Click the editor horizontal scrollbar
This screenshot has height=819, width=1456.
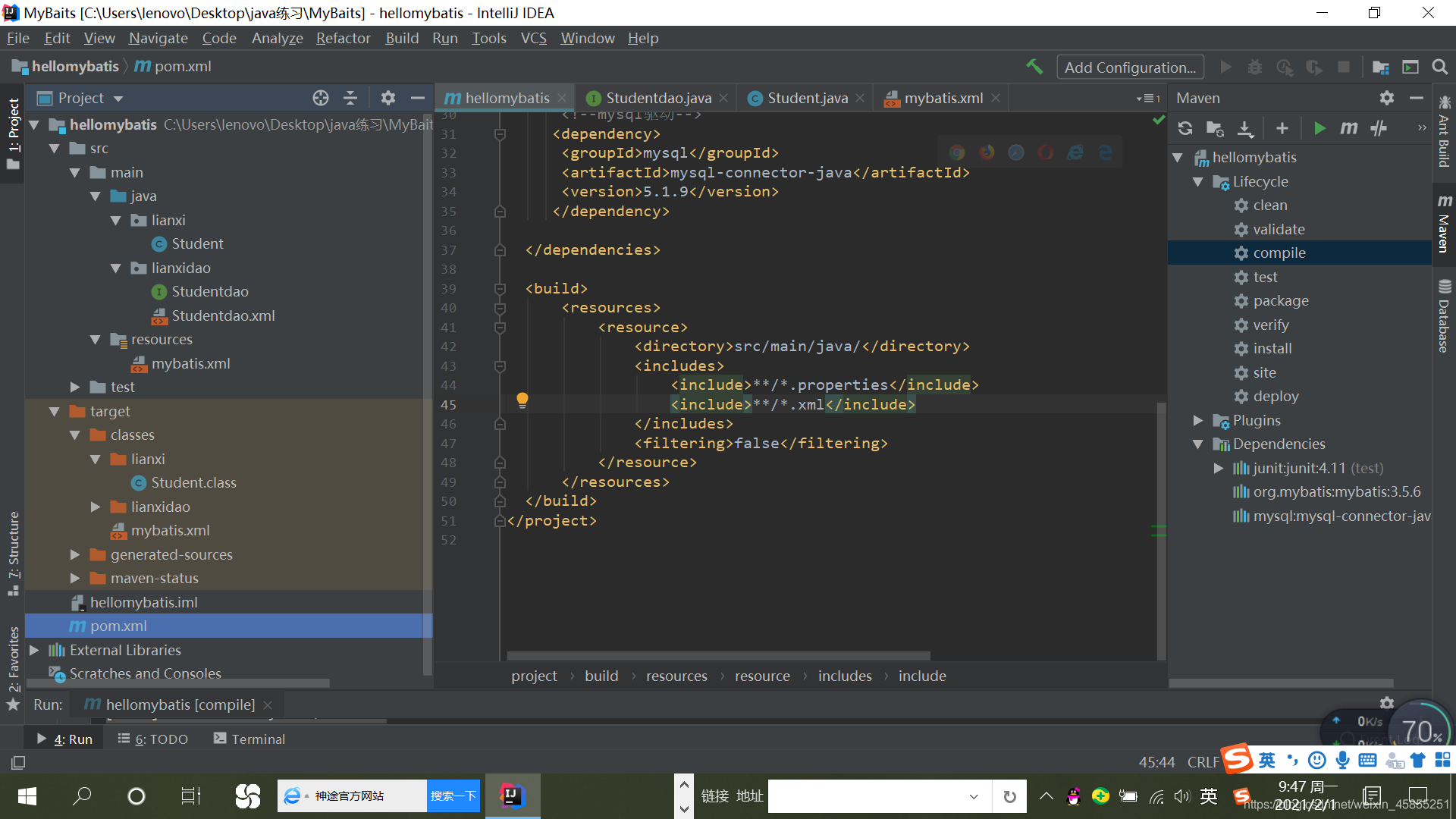click(718, 656)
